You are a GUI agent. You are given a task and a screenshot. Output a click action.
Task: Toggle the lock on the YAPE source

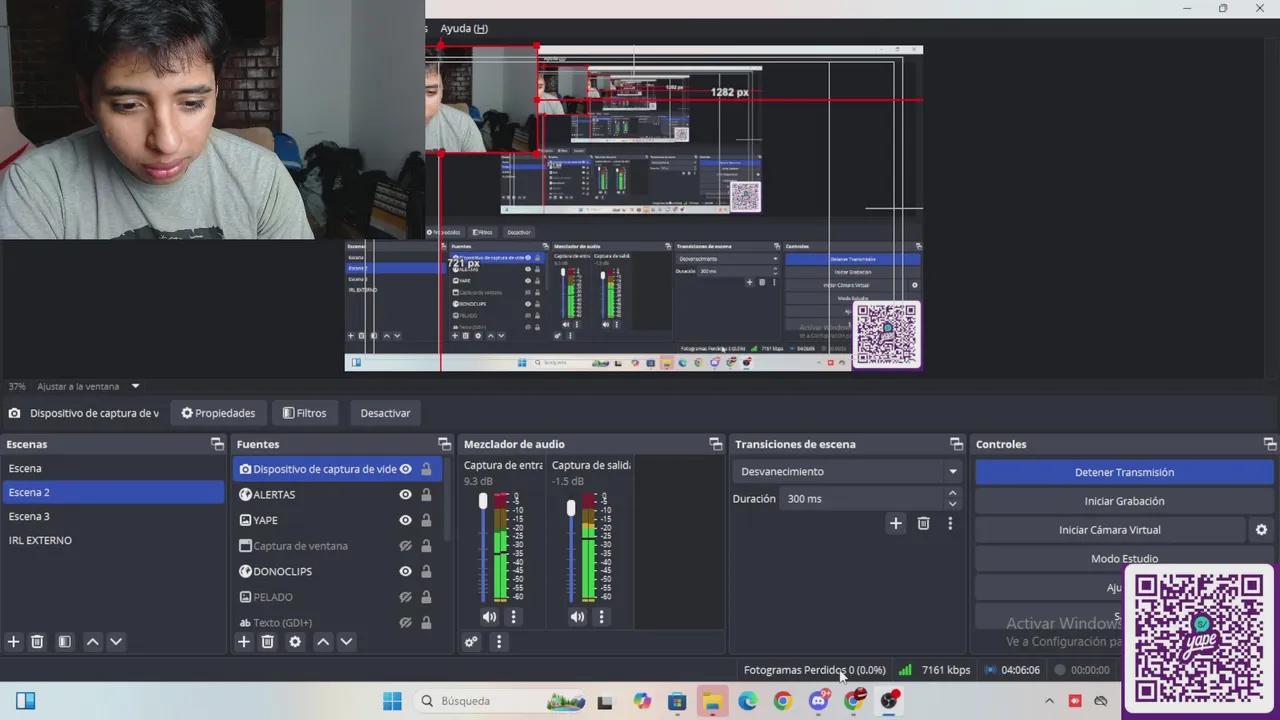(x=426, y=520)
